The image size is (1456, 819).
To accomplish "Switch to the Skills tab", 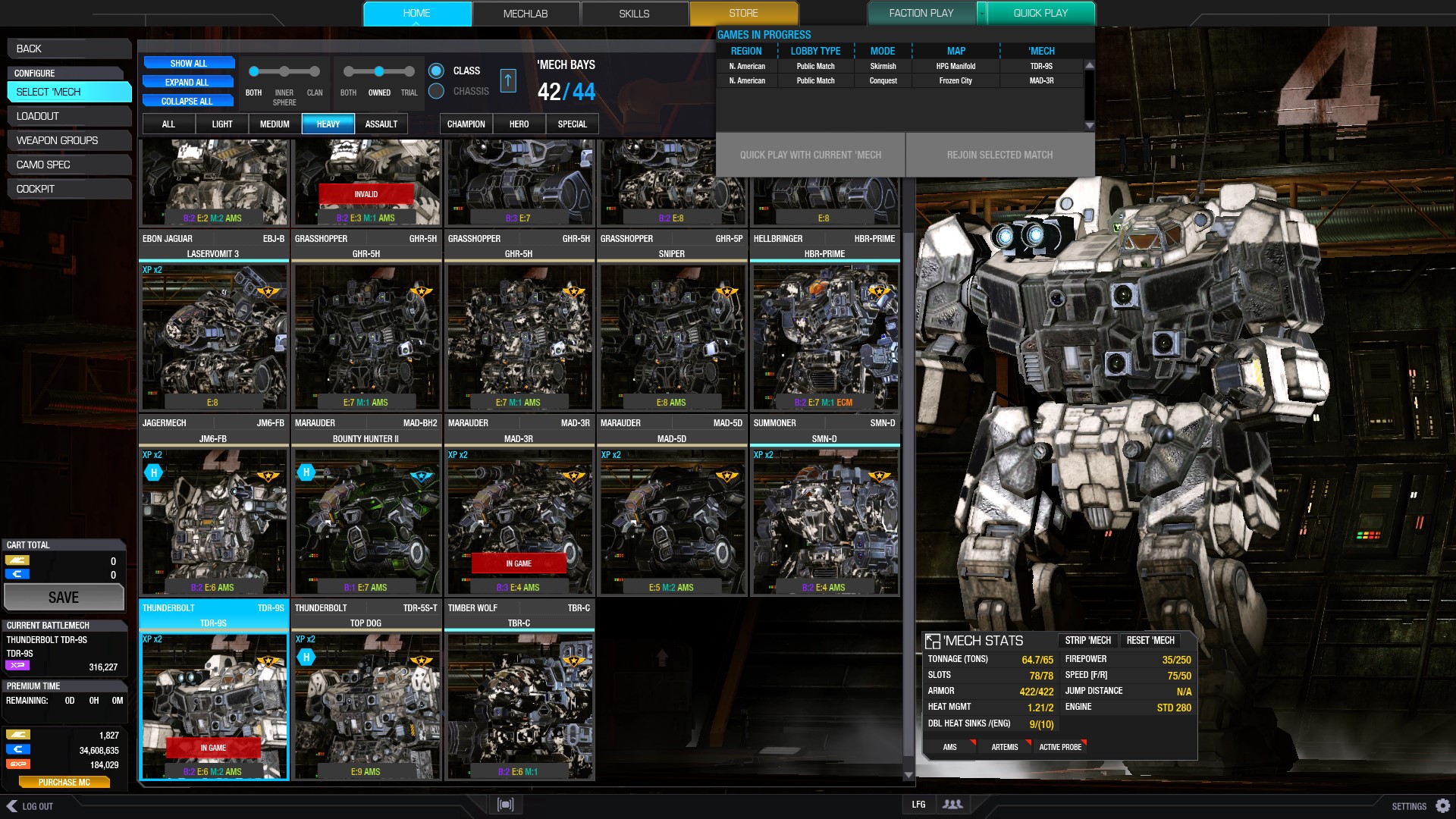I will pyautogui.click(x=634, y=14).
